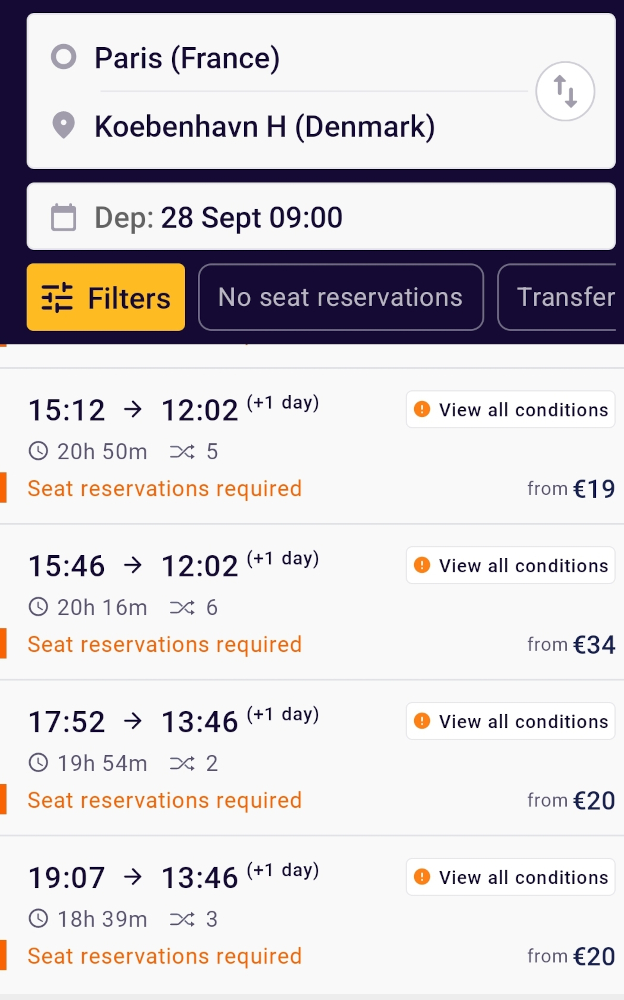The width and height of the screenshot is (624, 1000).
Task: Click the Paris origin circle icon
Action: (64, 58)
